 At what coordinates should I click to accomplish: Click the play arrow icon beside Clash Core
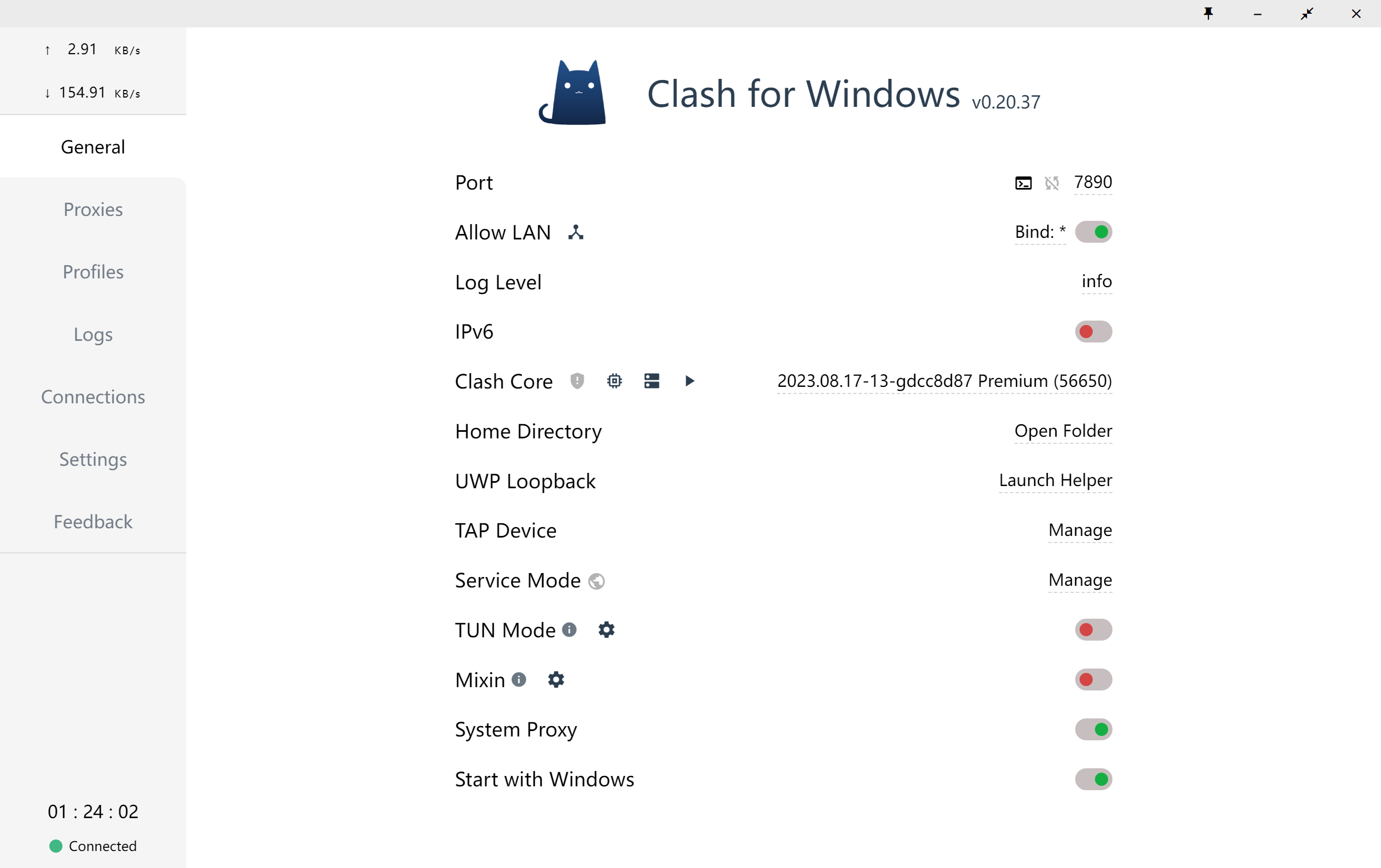pyautogui.click(x=690, y=381)
